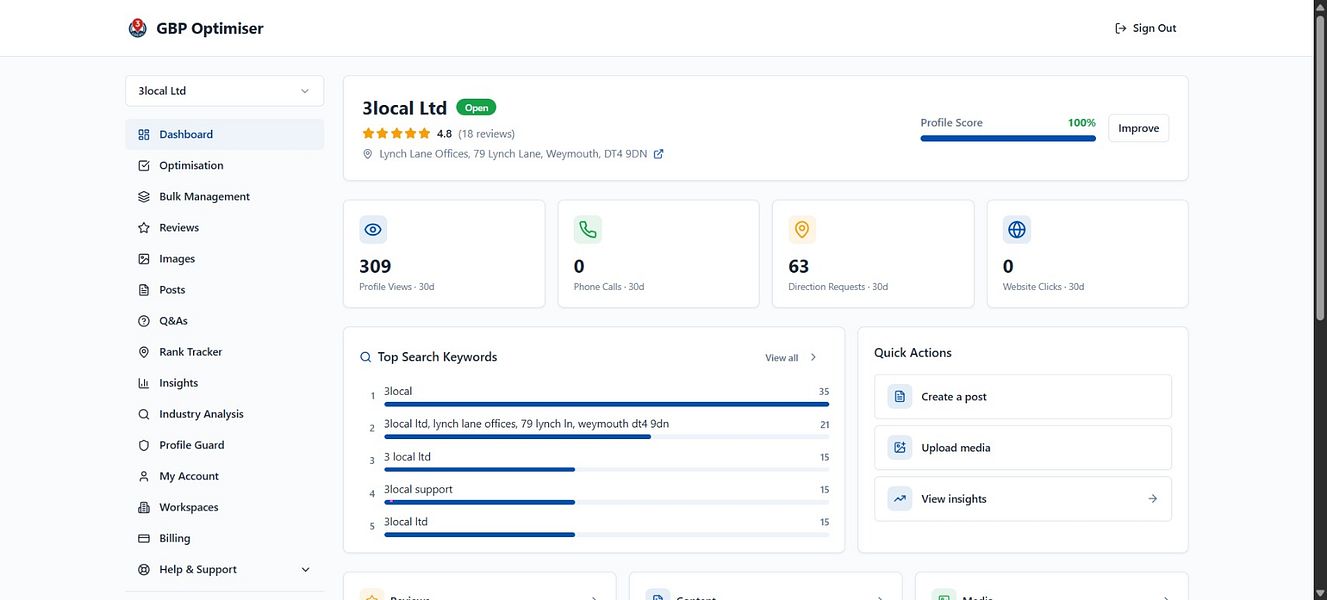Click the Dashboard grid icon
1327x600 pixels.
click(144, 134)
